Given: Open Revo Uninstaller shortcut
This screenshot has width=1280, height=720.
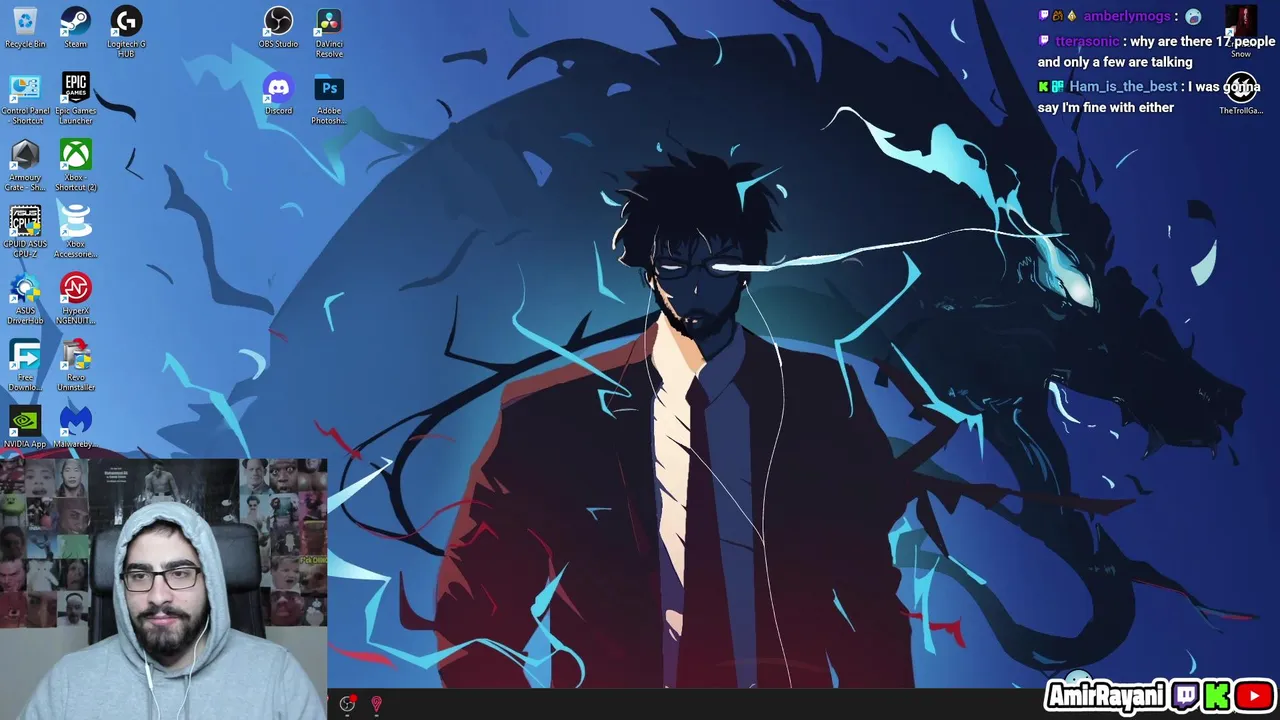Looking at the screenshot, I should (x=75, y=366).
